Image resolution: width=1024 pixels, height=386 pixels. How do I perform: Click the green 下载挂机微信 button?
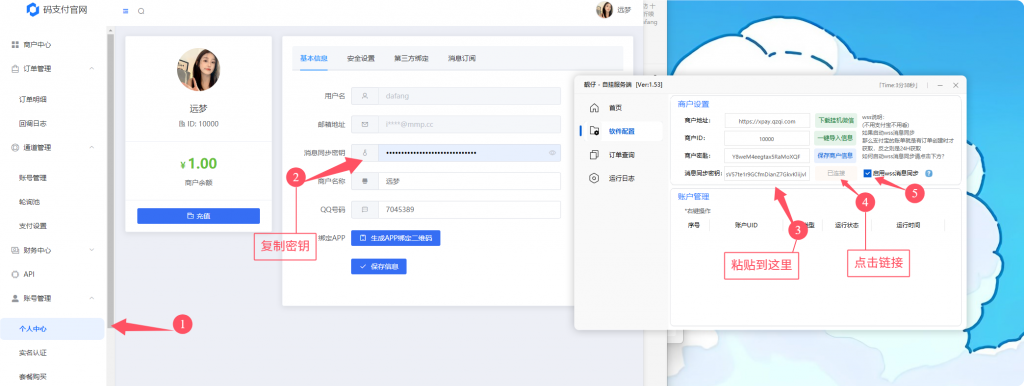pos(835,121)
